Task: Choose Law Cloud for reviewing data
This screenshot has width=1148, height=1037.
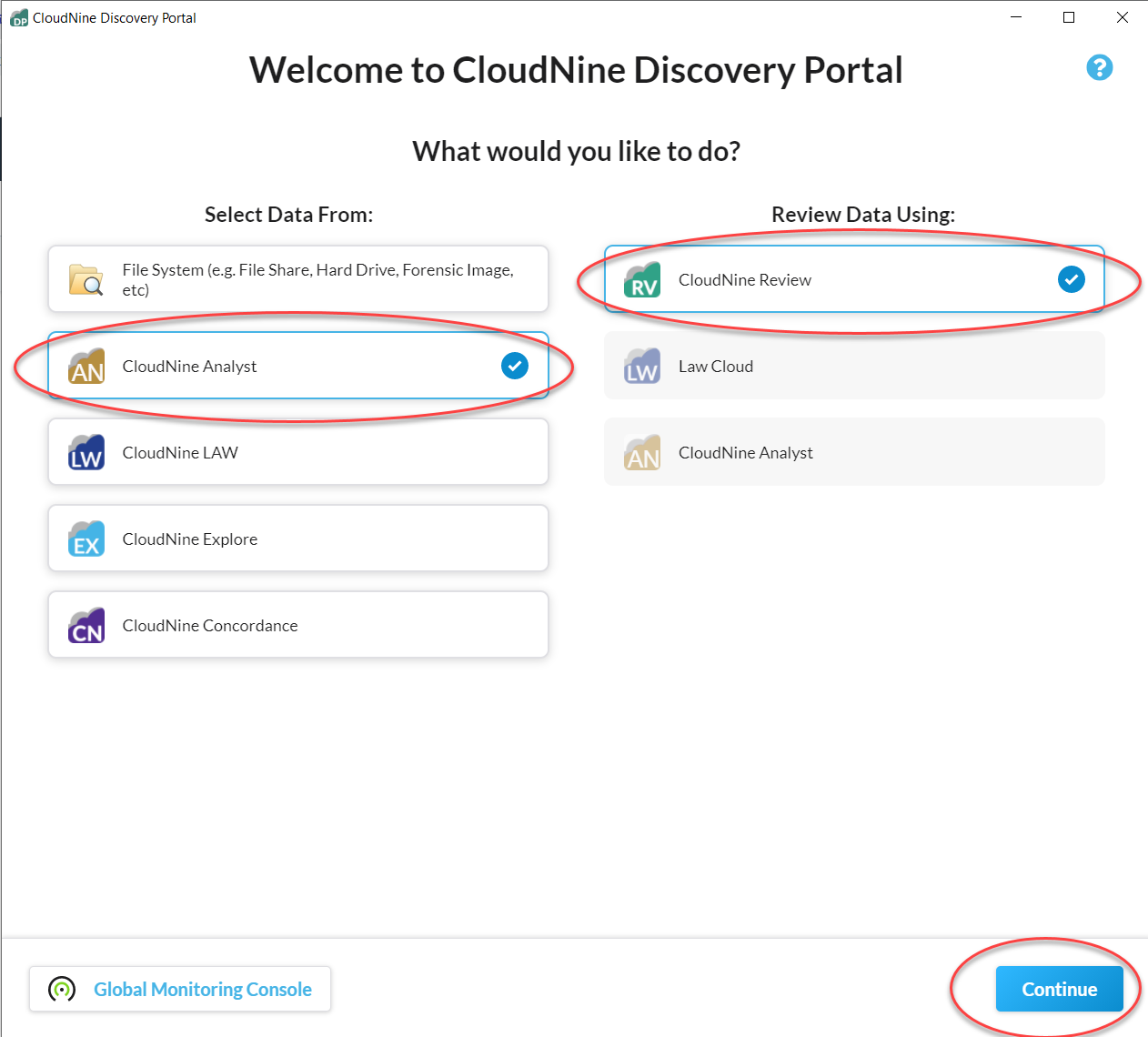Action: click(x=854, y=366)
